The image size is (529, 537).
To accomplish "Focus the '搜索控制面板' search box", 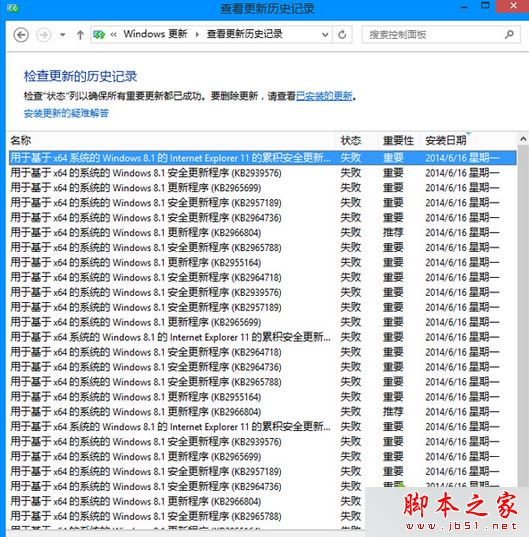I will pos(434,35).
